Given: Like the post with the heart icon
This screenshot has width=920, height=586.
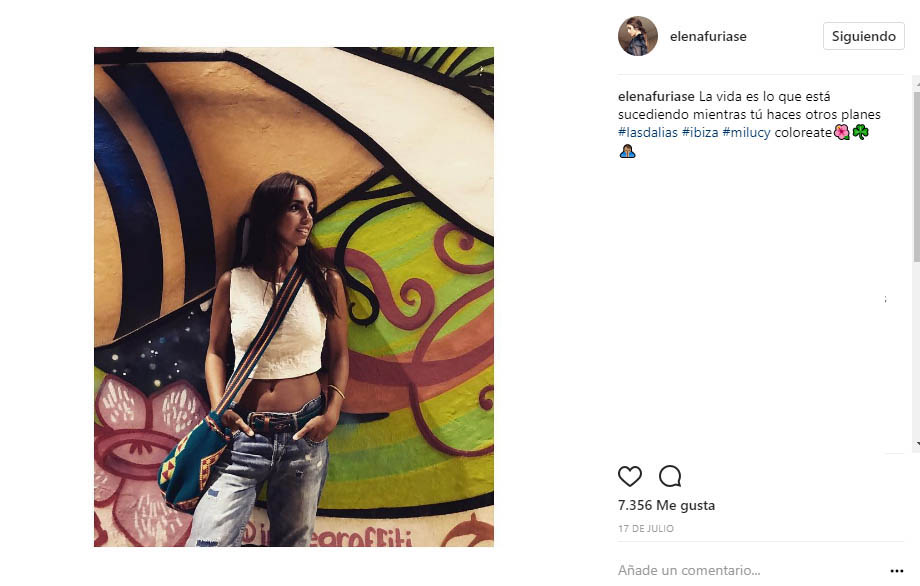Looking at the screenshot, I should point(630,476).
